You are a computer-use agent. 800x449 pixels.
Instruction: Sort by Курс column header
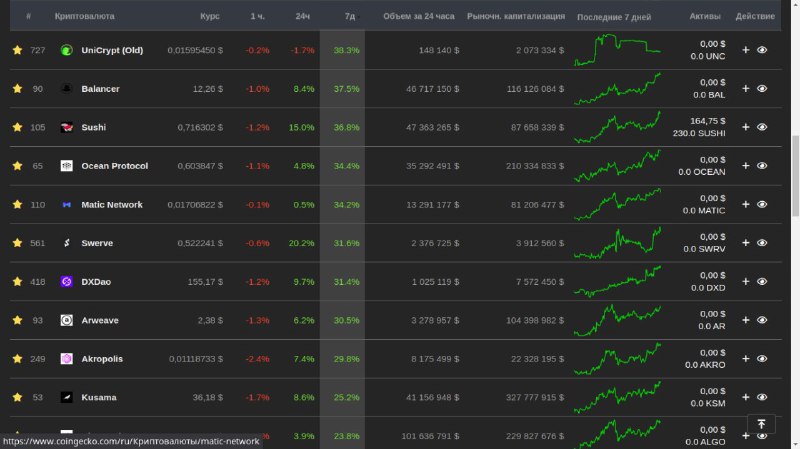click(210, 16)
